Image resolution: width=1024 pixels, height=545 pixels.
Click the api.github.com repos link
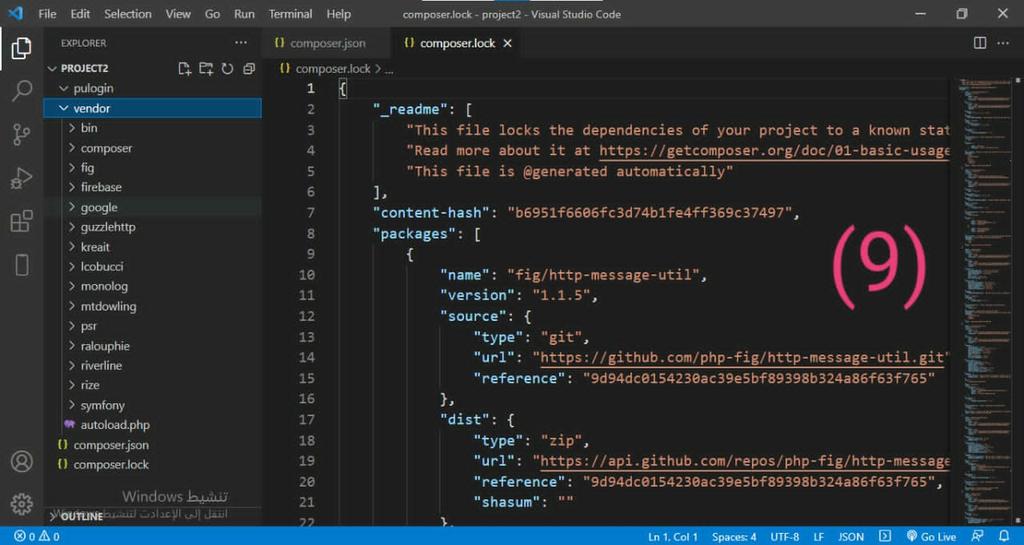click(x=744, y=461)
